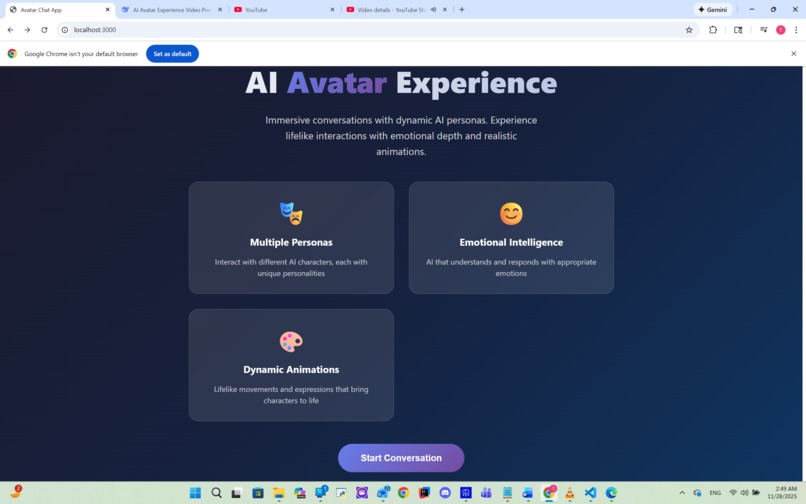
Task: Switch to the Avatar Chat App tab
Action: 59,9
